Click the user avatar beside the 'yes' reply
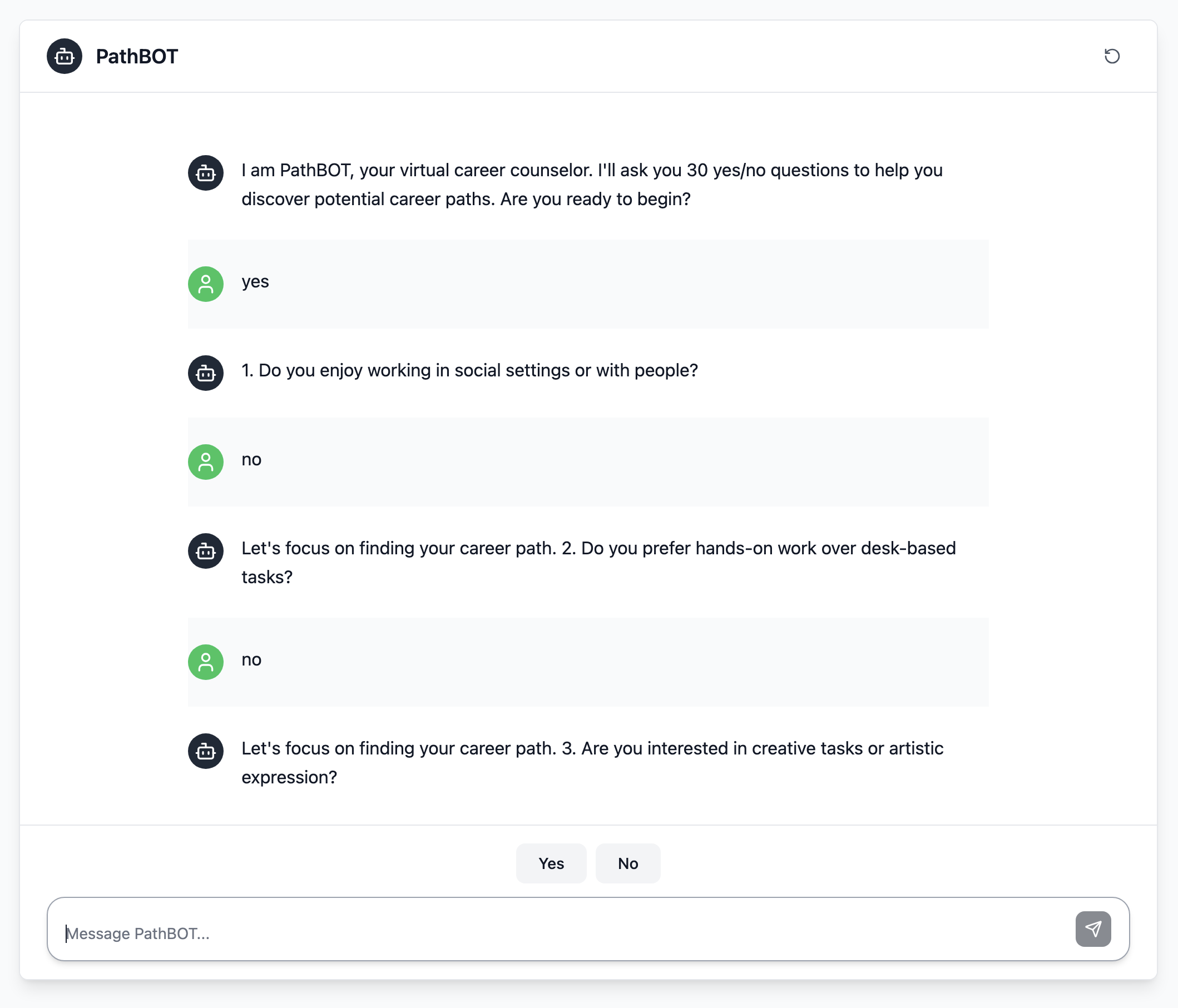 [x=205, y=284]
